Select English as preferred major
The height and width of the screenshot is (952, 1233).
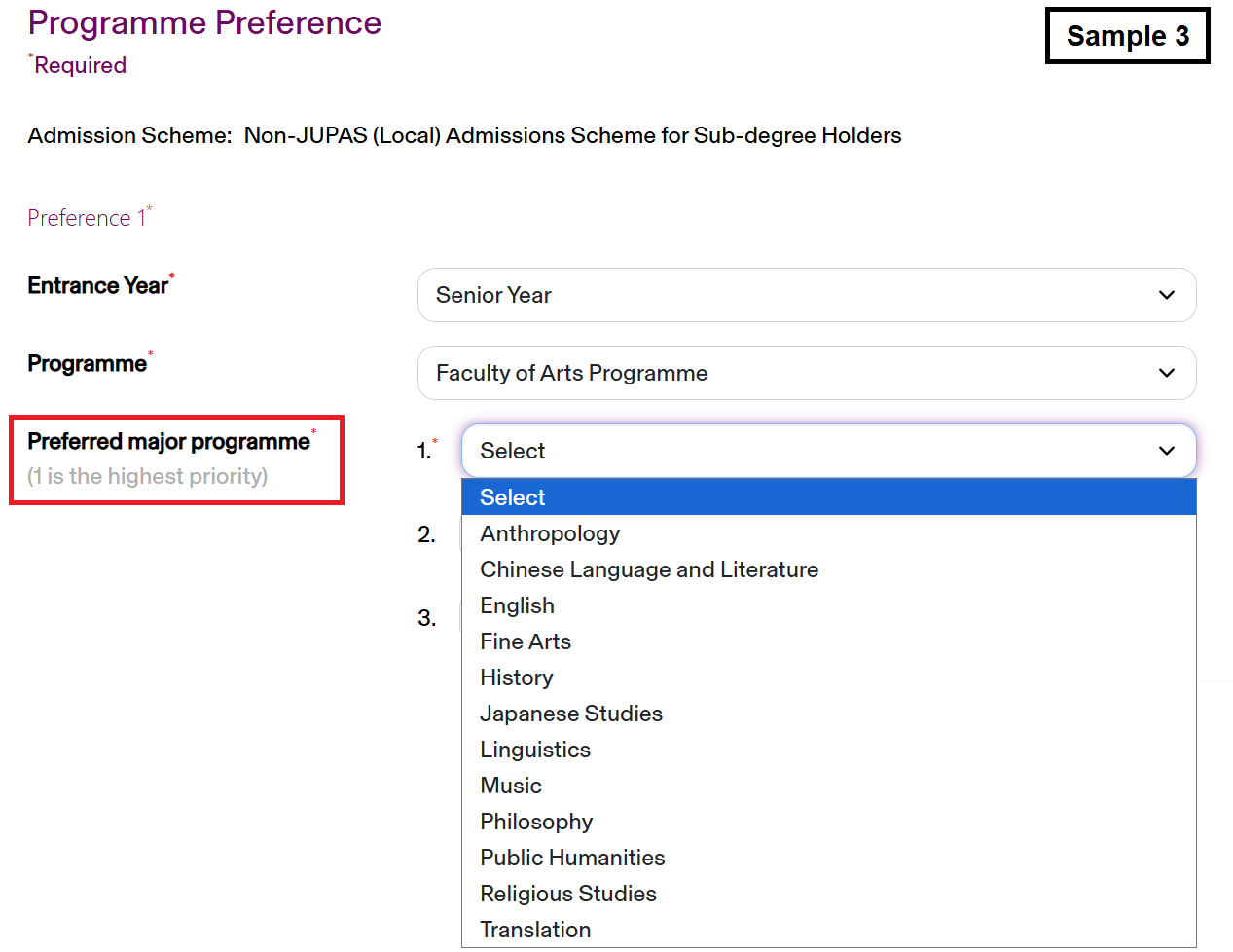[517, 605]
